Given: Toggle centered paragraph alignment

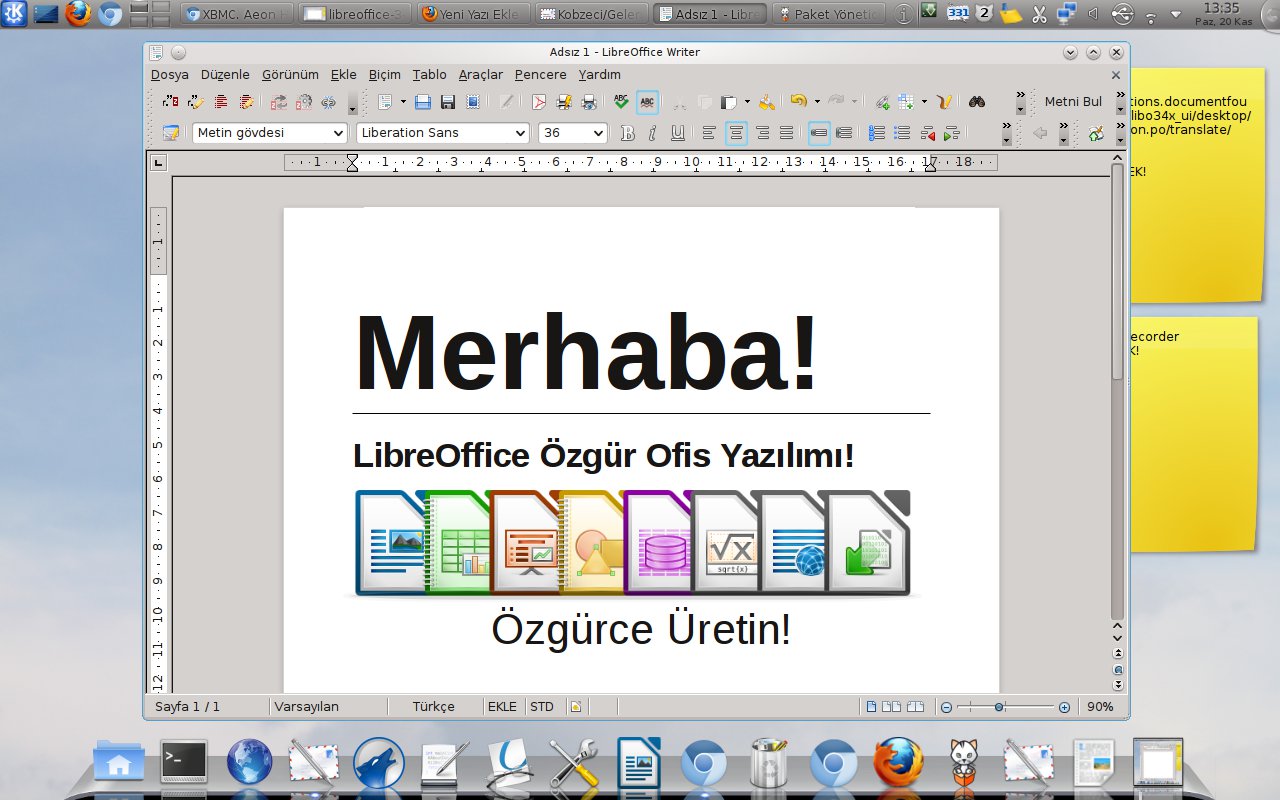Looking at the screenshot, I should (736, 132).
